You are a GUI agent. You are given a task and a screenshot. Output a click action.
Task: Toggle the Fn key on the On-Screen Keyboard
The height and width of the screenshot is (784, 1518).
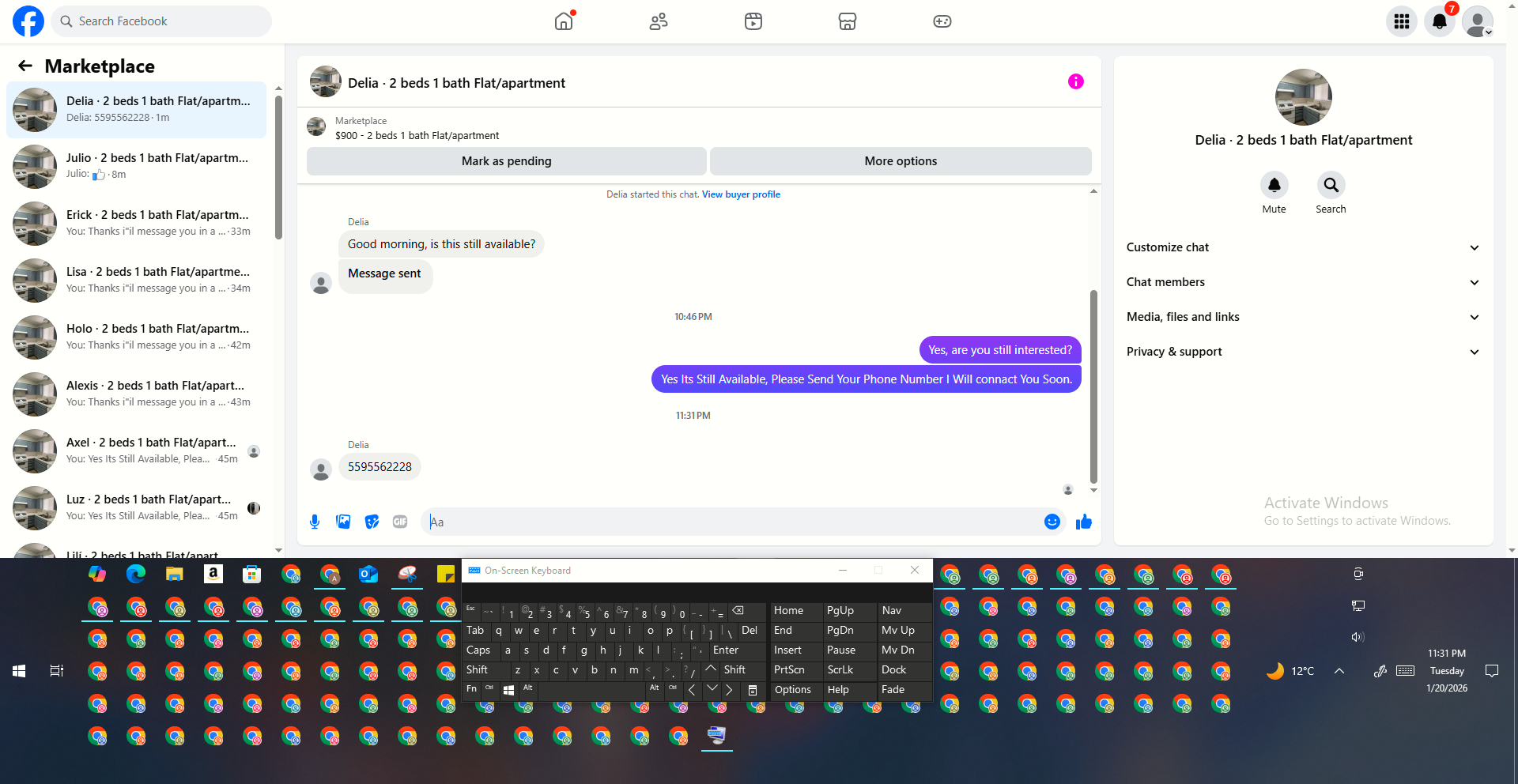click(x=472, y=689)
